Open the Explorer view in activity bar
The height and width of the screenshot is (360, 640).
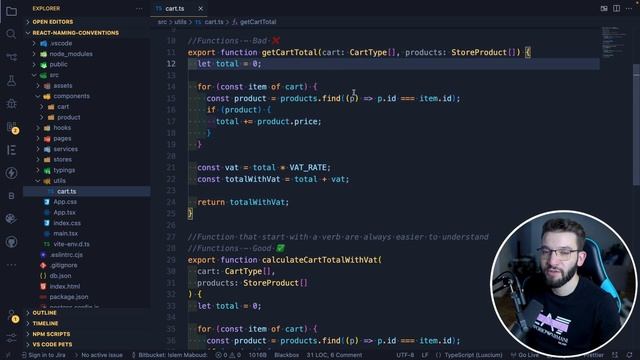pyautogui.click(x=11, y=11)
